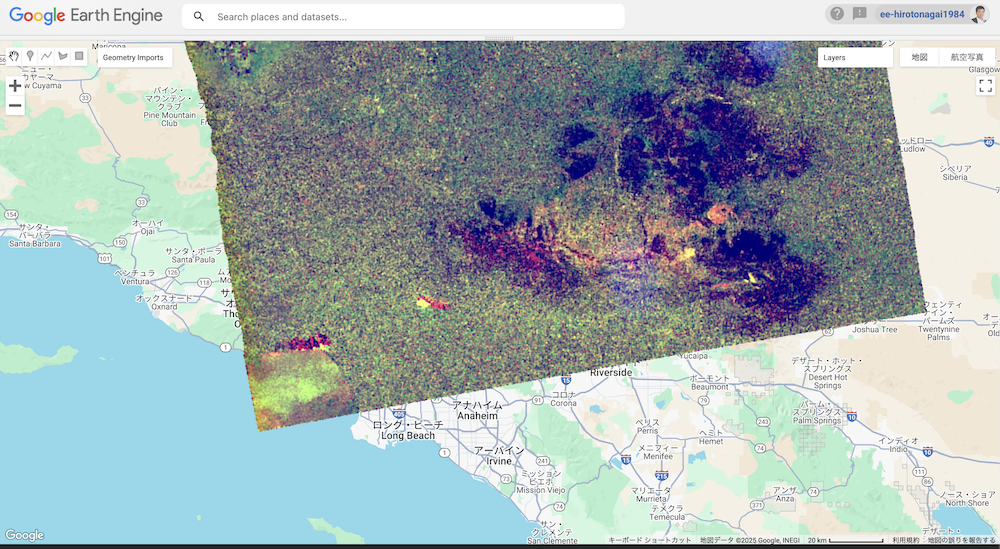
Task: Select the draw rectangle tool
Action: 79,56
